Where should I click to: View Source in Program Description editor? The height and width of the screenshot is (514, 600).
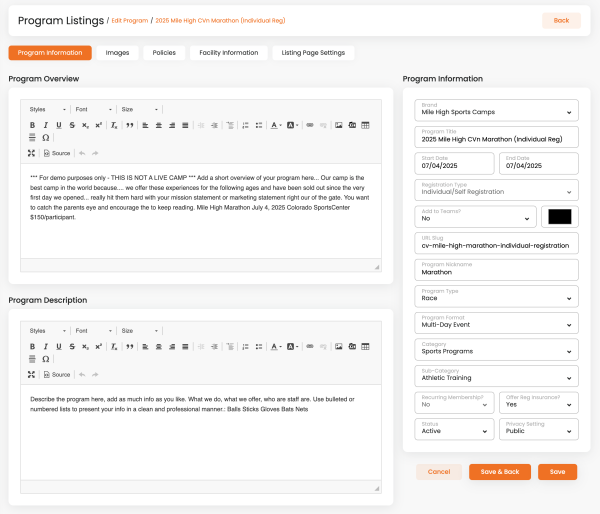[57, 374]
